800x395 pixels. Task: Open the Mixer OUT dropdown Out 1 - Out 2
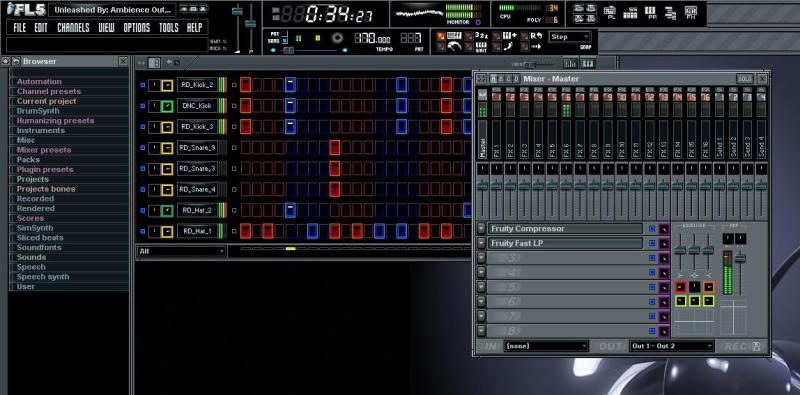pyautogui.click(x=671, y=346)
